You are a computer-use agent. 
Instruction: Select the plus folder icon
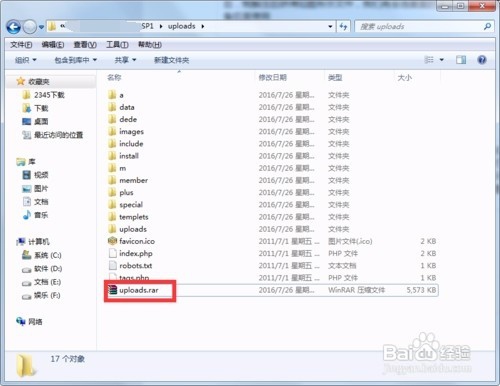click(112, 192)
